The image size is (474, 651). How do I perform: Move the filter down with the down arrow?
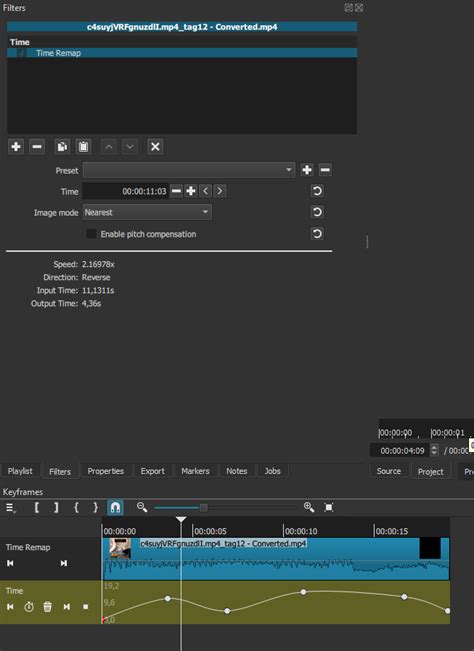130,147
